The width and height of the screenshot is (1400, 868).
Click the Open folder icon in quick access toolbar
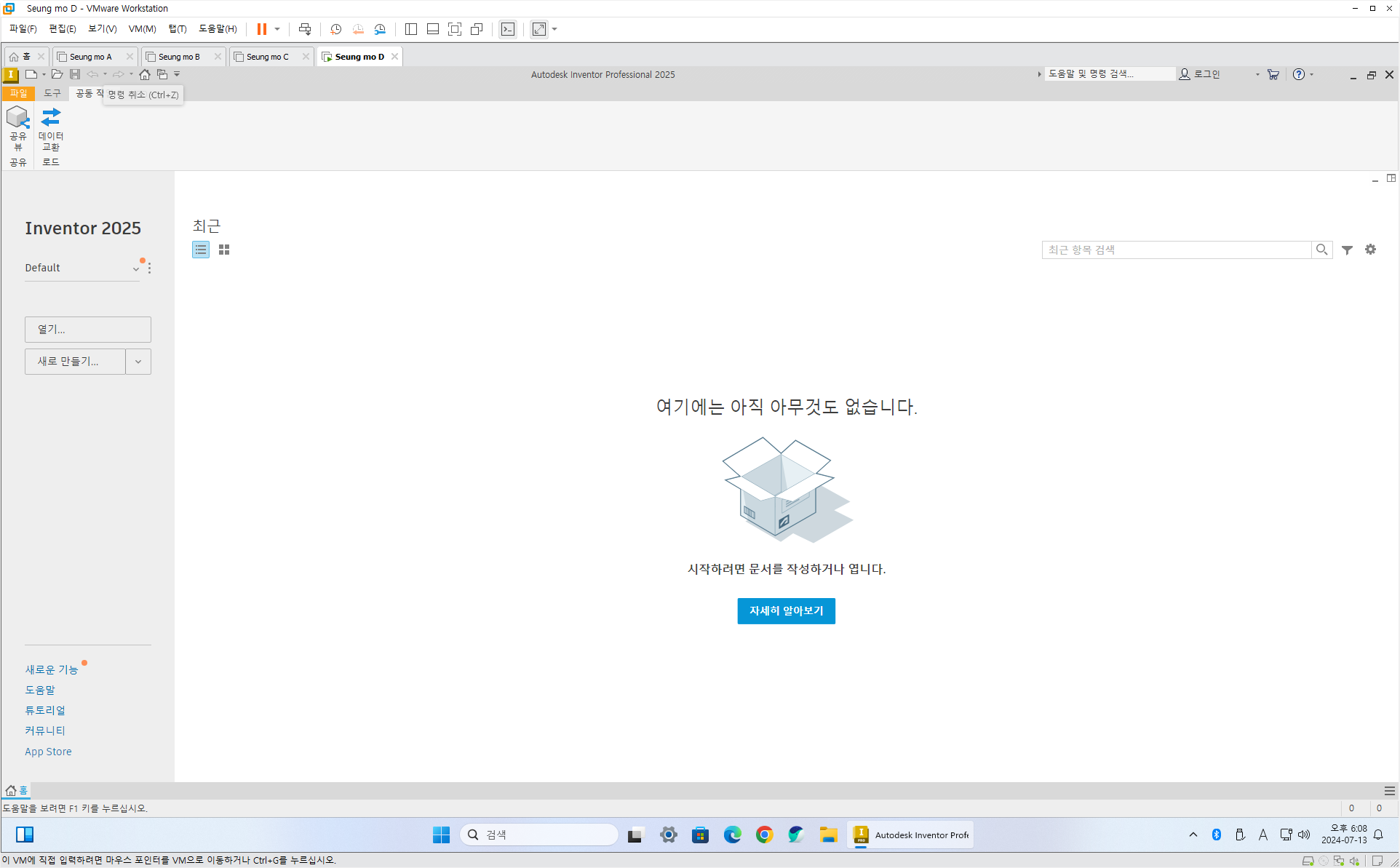click(x=57, y=74)
